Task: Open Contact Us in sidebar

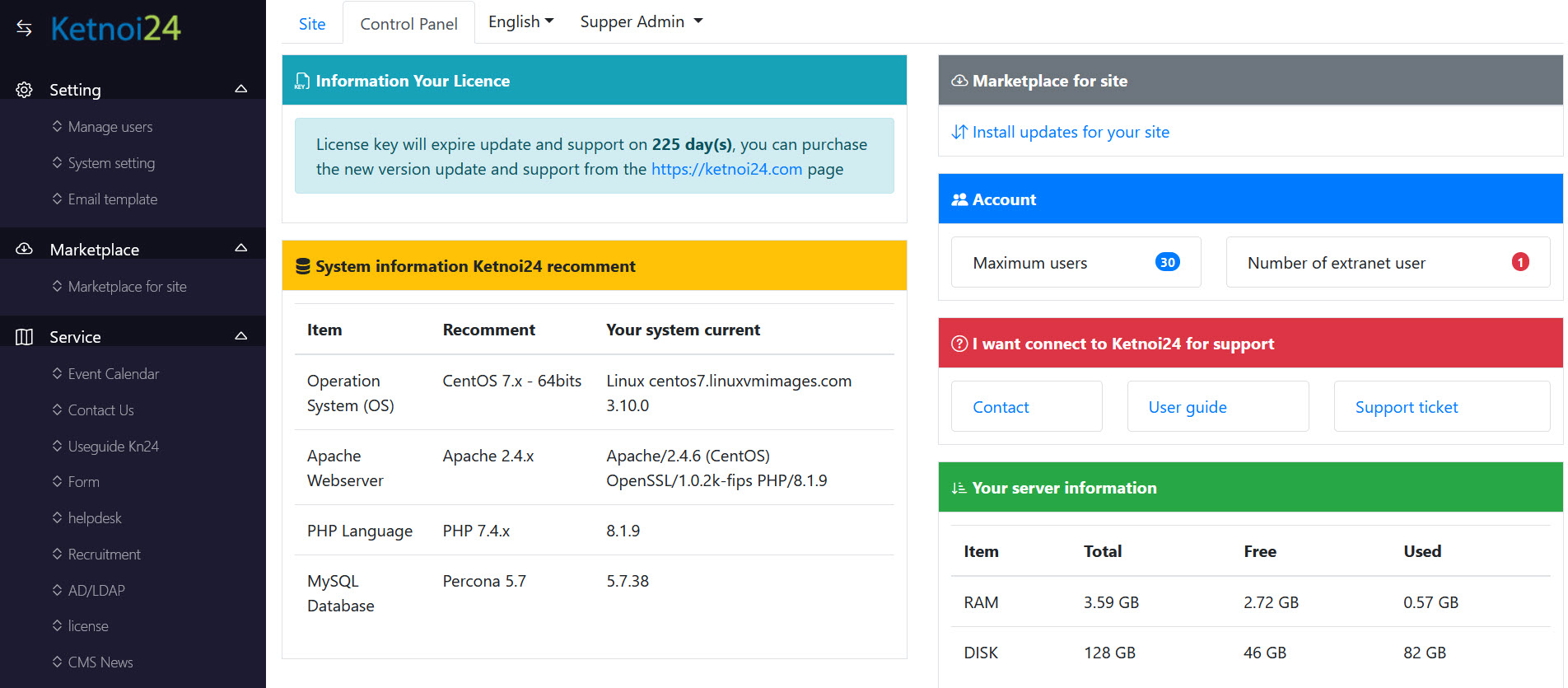Action: click(101, 410)
